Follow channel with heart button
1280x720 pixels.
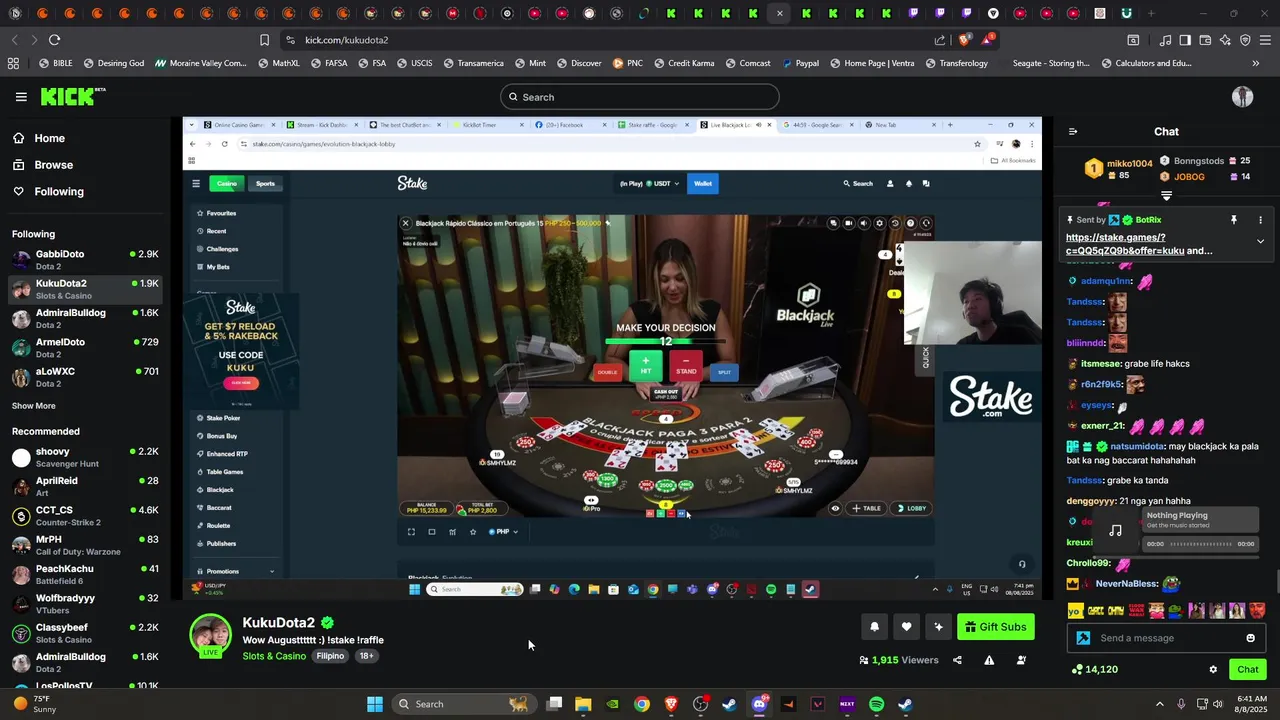tap(906, 627)
